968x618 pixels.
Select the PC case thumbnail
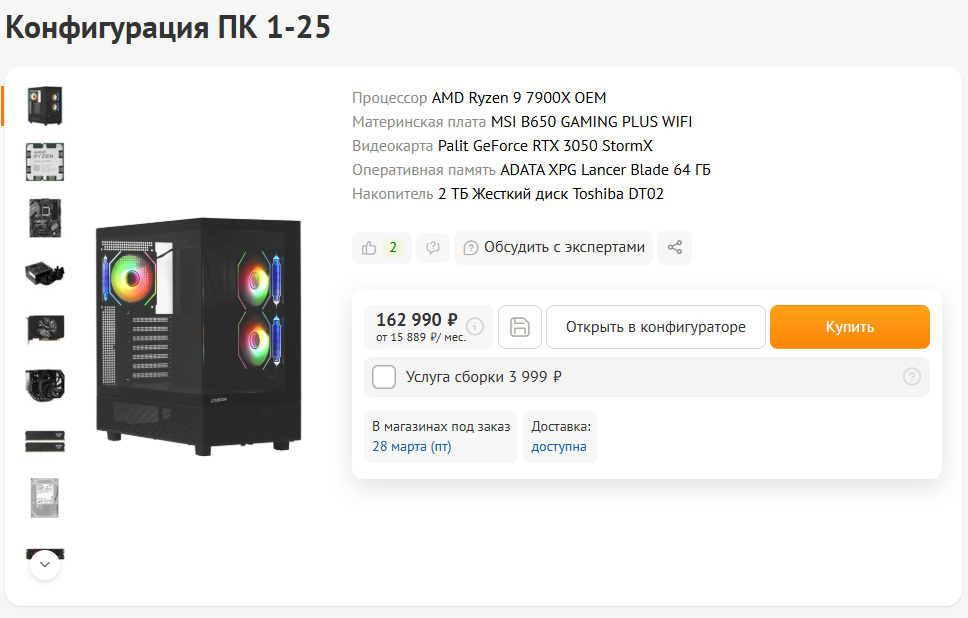pyautogui.click(x=45, y=106)
